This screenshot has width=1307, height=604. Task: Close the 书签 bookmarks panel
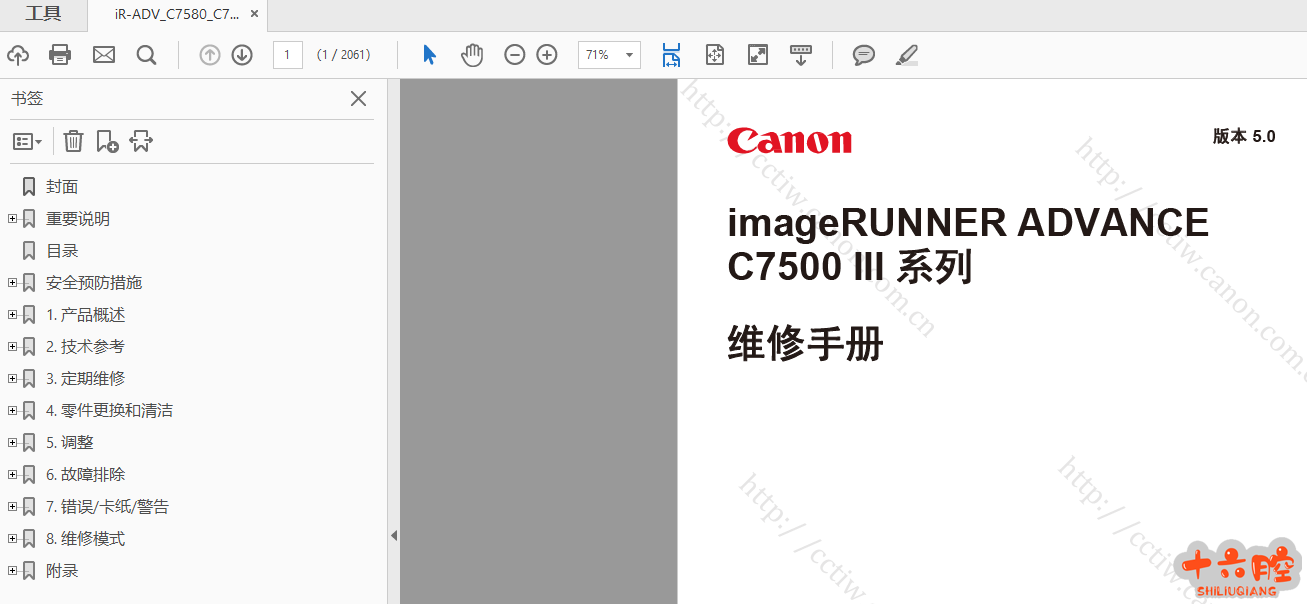pos(358,98)
